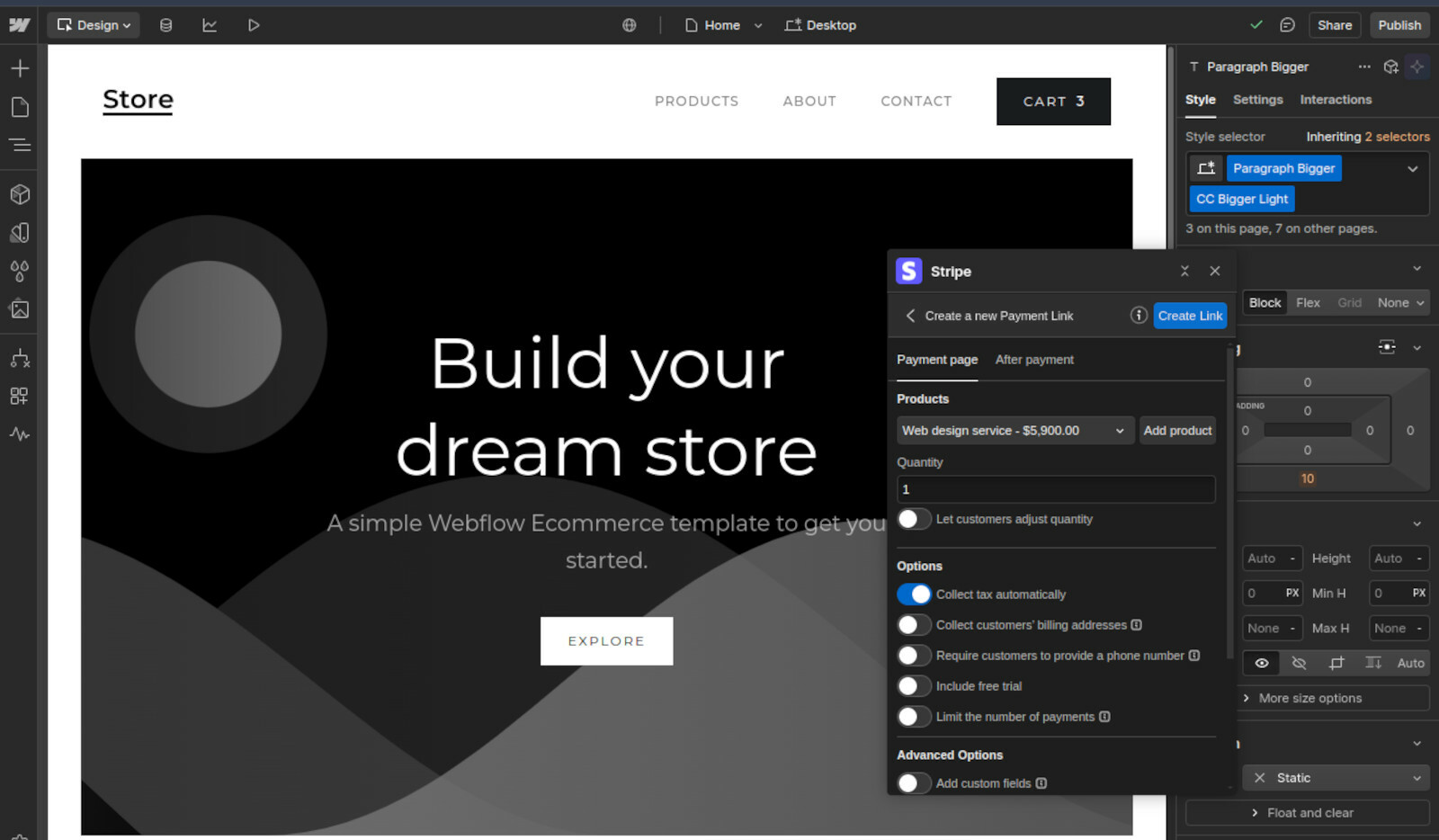The width and height of the screenshot is (1439, 840).
Task: Open the Static position dropdown
Action: pos(1335,777)
